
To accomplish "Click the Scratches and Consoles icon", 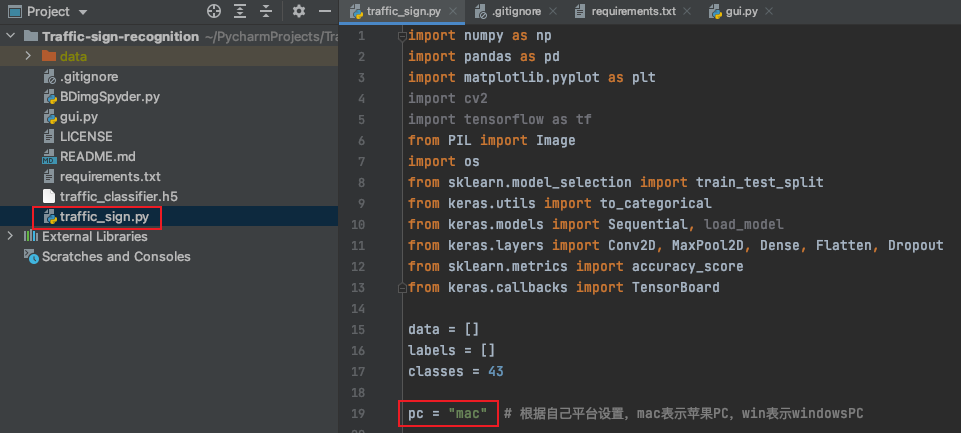I will point(32,257).
